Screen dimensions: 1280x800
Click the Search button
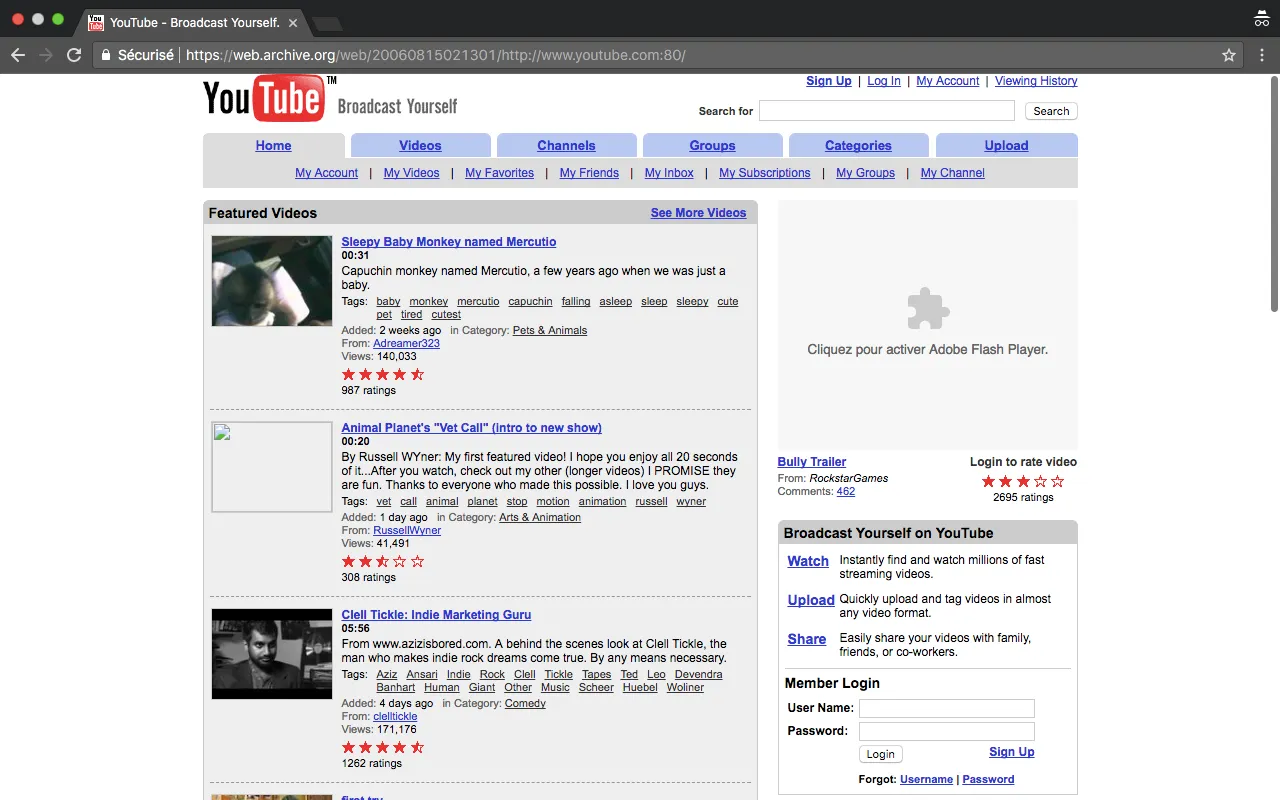(1051, 111)
